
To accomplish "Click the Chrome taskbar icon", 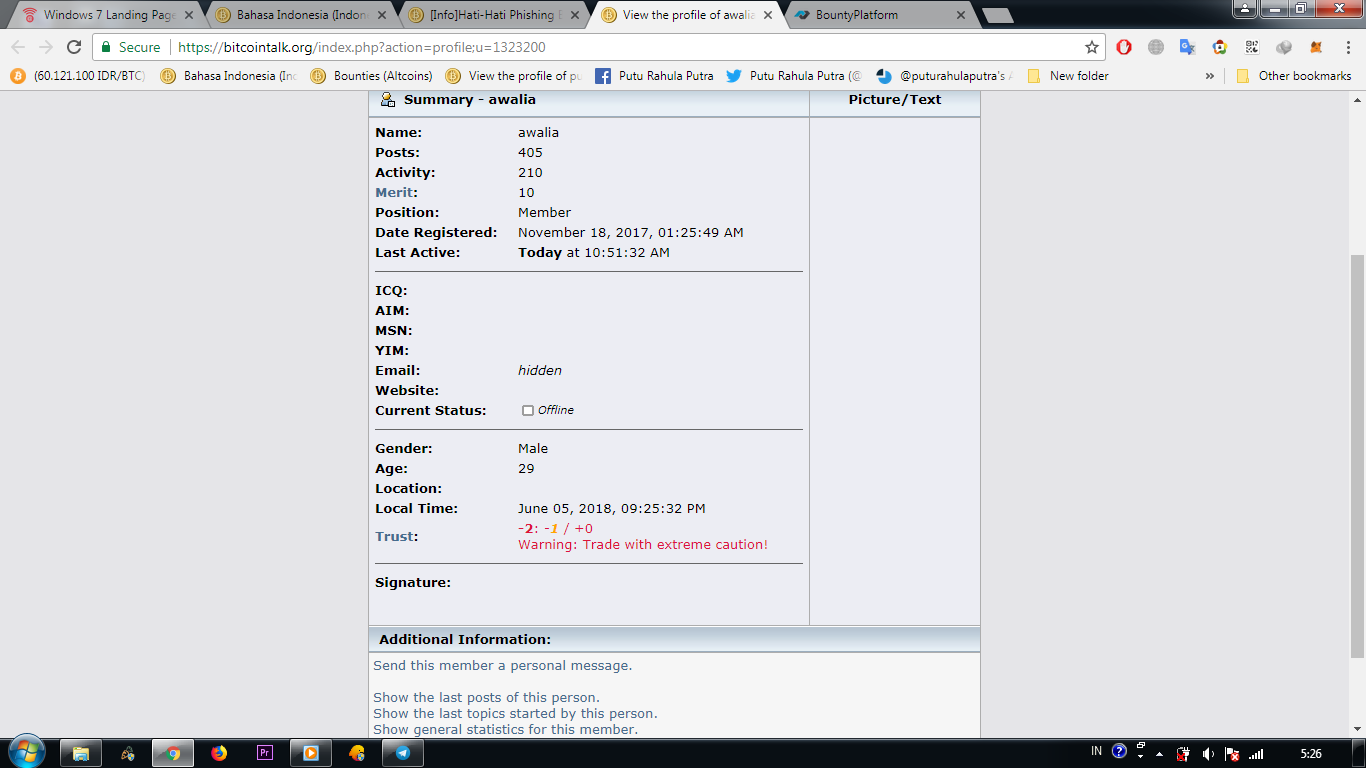I will pyautogui.click(x=173, y=753).
